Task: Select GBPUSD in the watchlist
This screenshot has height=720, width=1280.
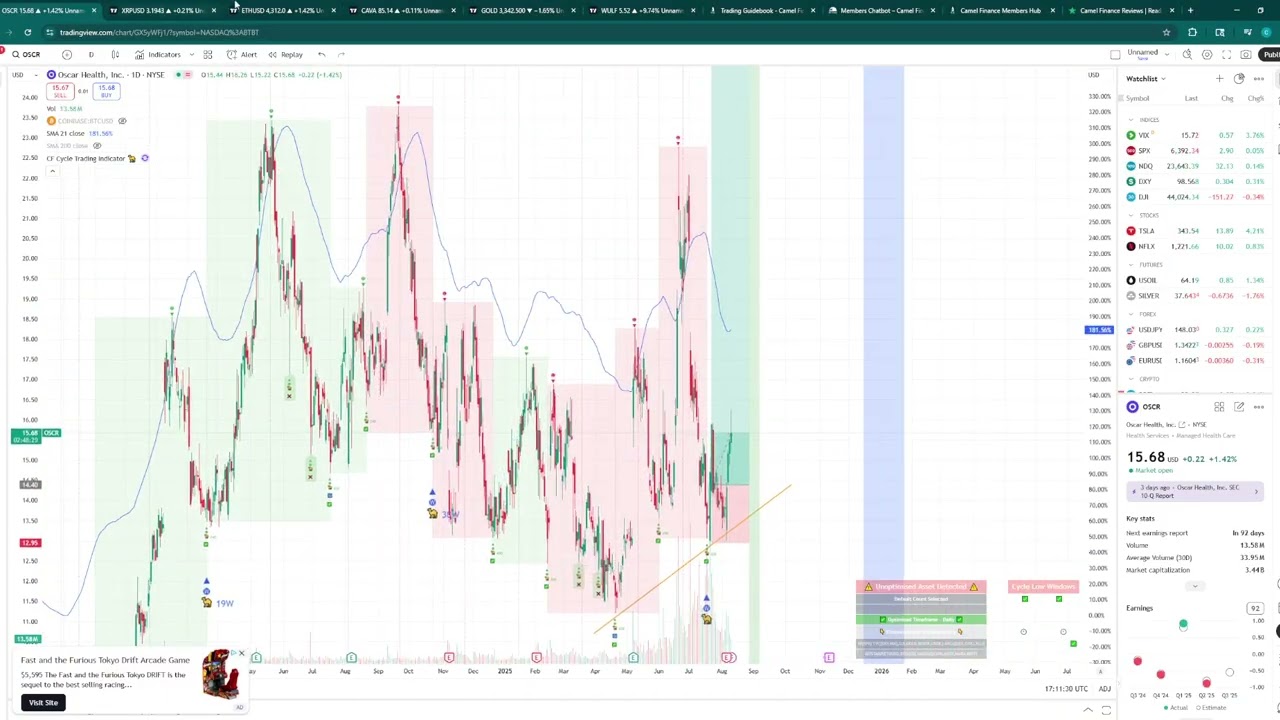Action: click(1196, 345)
